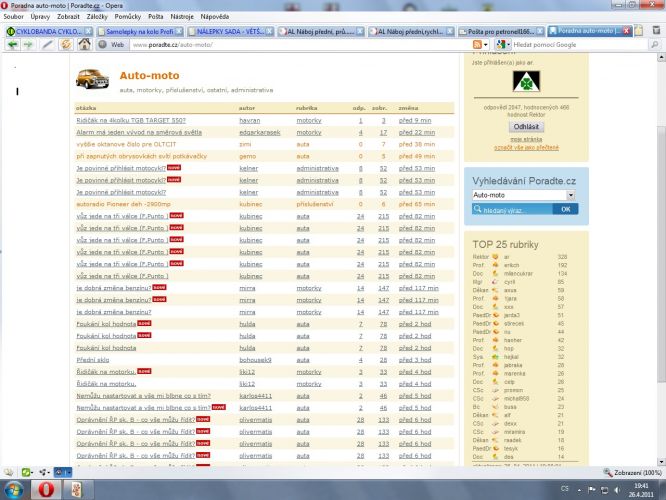Open author link havran
This screenshot has width=666, height=500.
coord(249,120)
